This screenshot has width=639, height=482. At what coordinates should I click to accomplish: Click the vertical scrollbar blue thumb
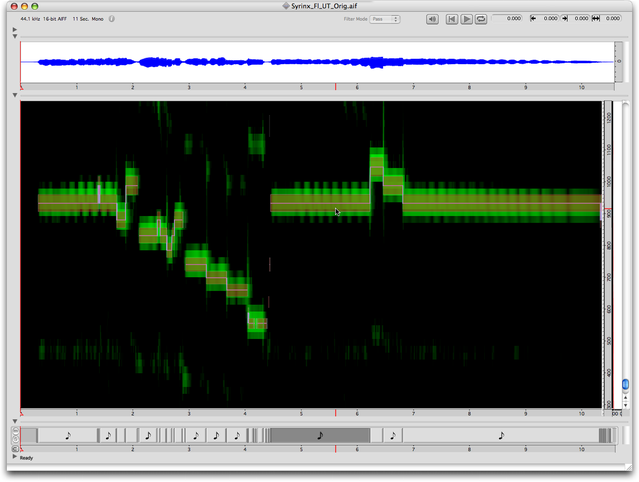[x=626, y=384]
